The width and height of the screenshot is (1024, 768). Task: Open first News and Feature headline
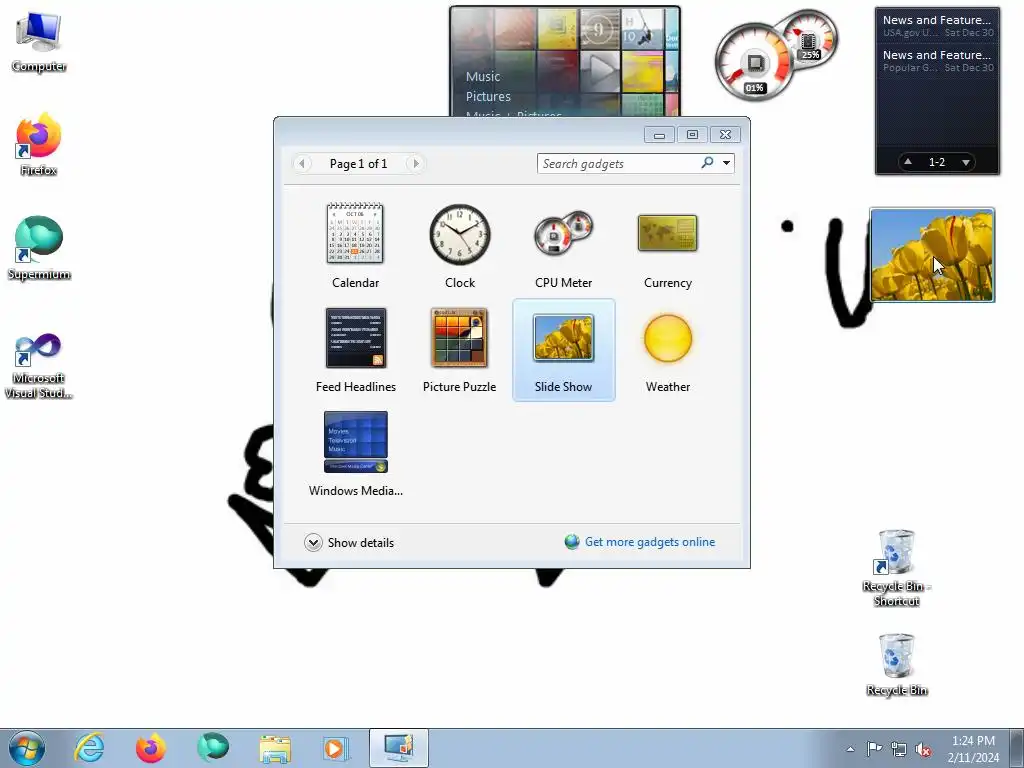(937, 25)
